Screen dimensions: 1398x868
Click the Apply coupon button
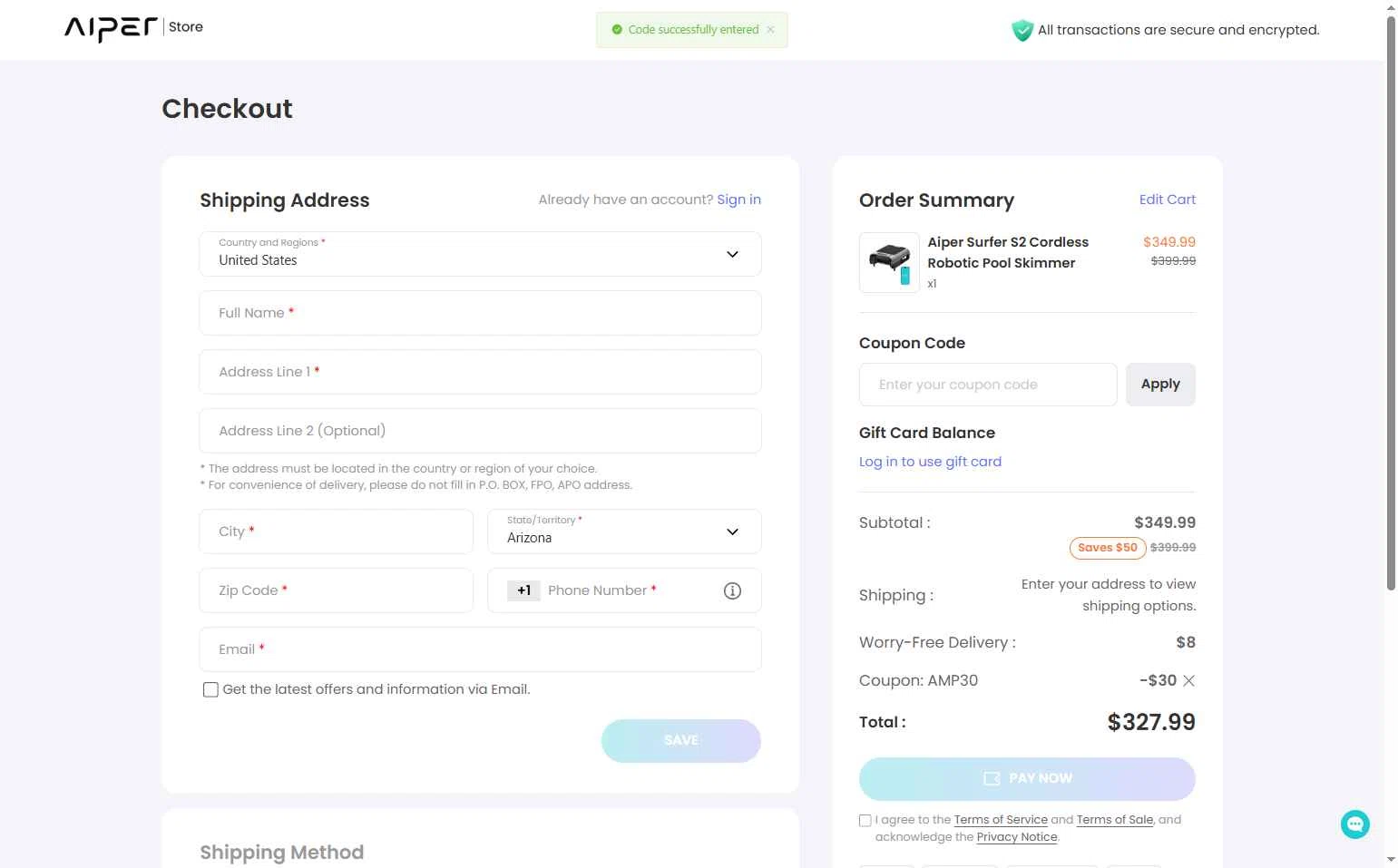coord(1160,385)
